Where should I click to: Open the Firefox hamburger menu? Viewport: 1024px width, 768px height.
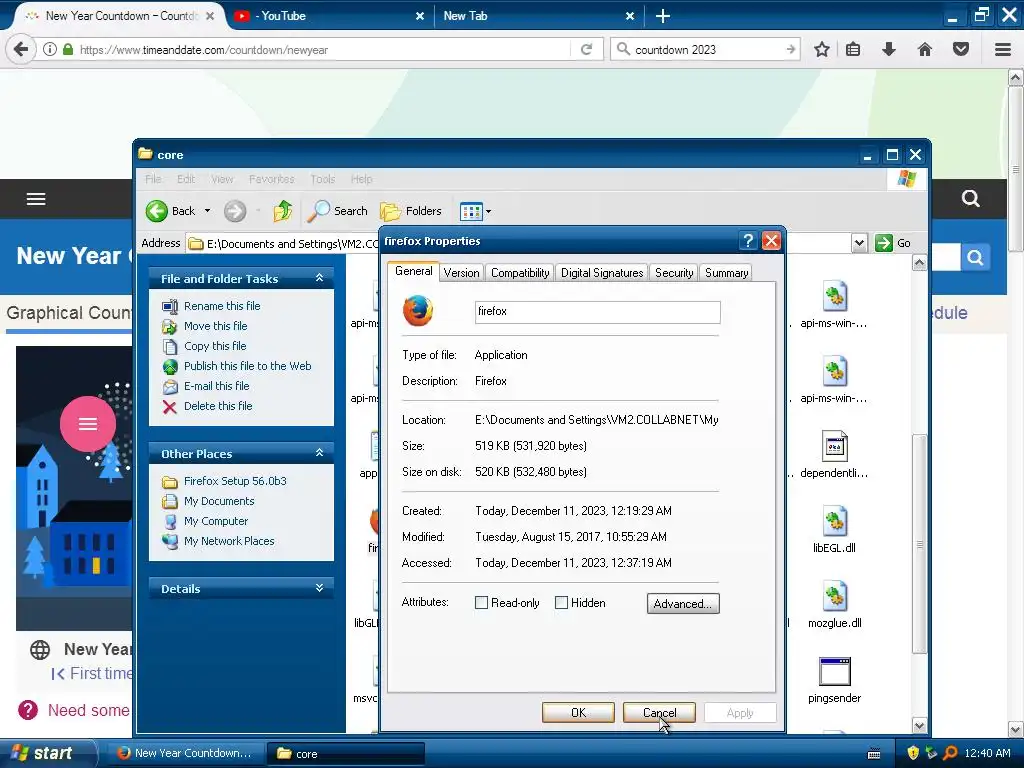1003,50
